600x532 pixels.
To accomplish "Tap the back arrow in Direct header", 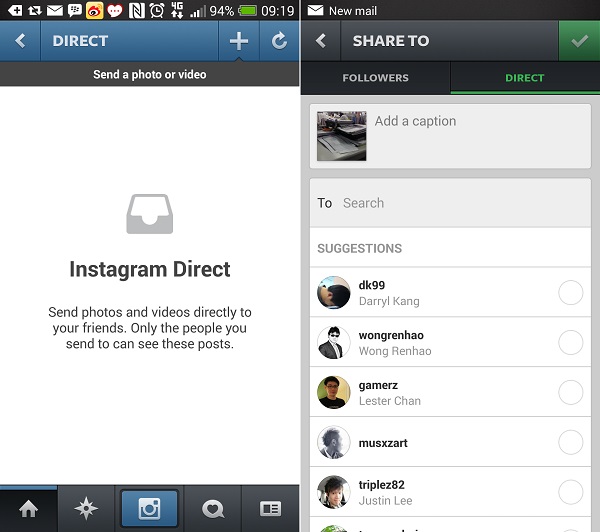I will (20, 41).
